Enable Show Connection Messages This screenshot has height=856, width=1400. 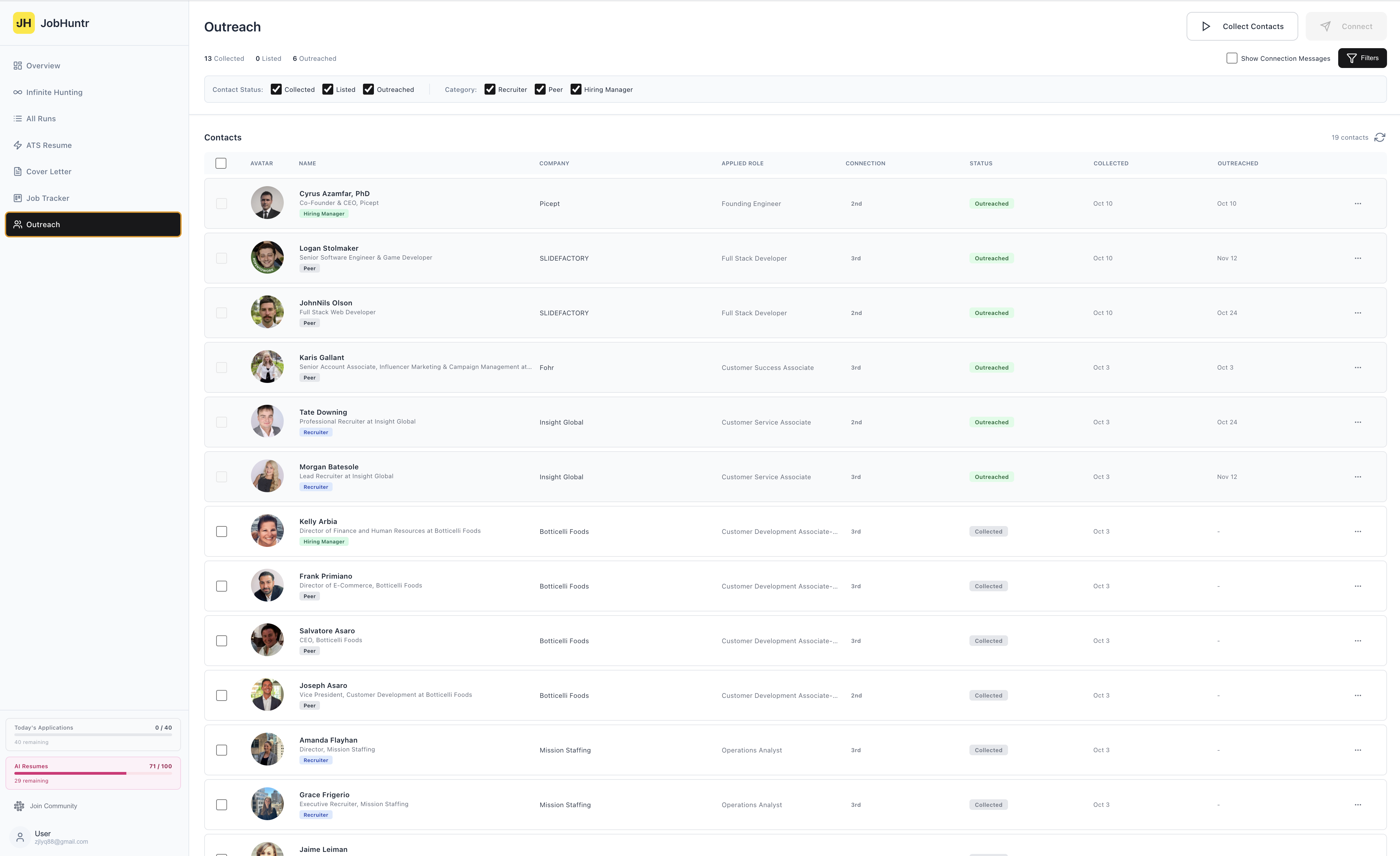[x=1231, y=58]
